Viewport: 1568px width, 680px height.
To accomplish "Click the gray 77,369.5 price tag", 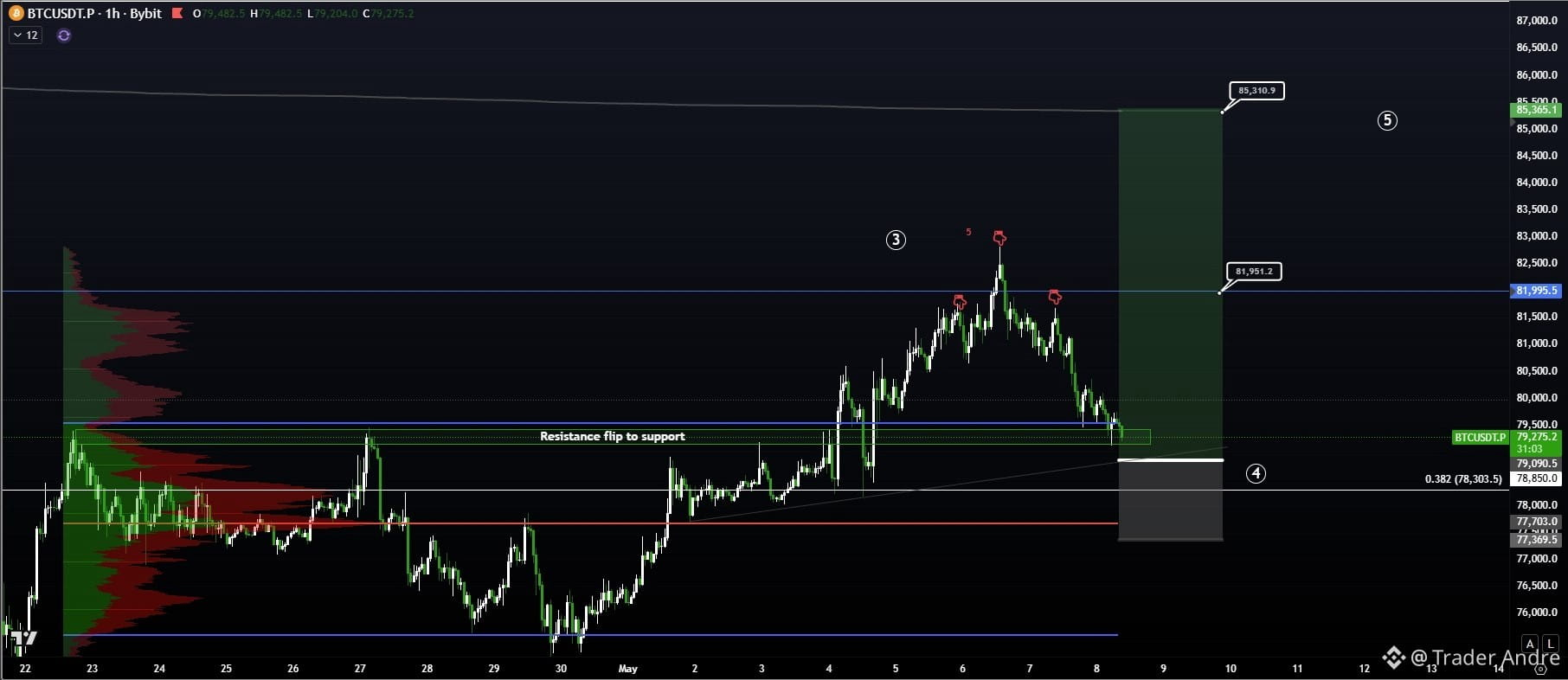I will (x=1536, y=540).
